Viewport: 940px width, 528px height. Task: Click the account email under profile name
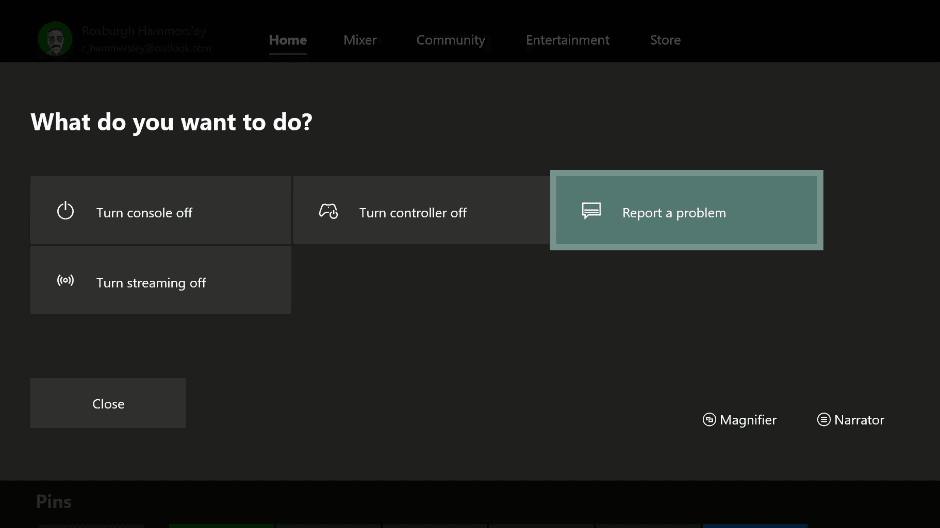[147, 48]
